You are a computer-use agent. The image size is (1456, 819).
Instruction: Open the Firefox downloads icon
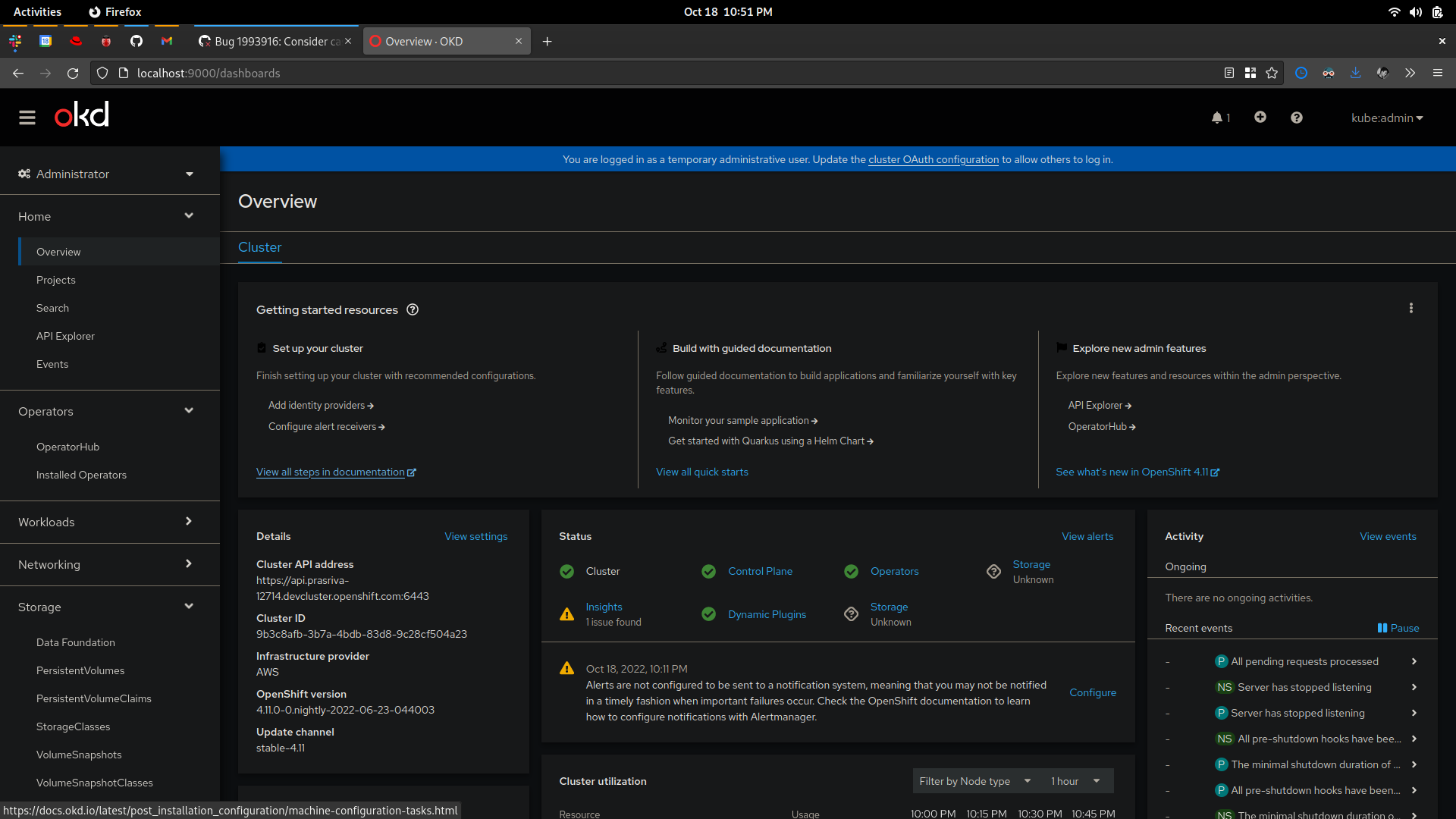(1355, 73)
